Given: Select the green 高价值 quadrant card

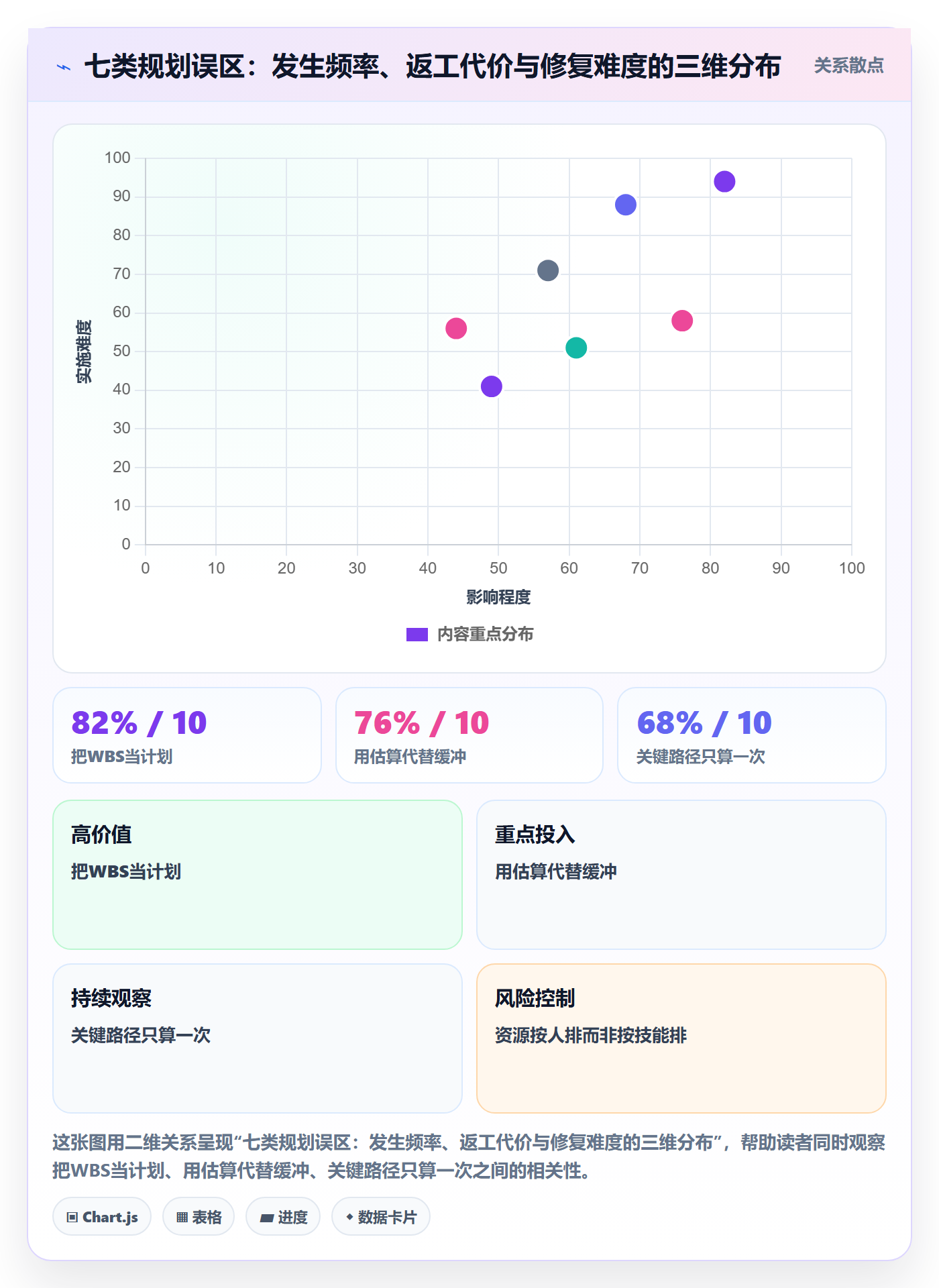Looking at the screenshot, I should click(x=258, y=875).
